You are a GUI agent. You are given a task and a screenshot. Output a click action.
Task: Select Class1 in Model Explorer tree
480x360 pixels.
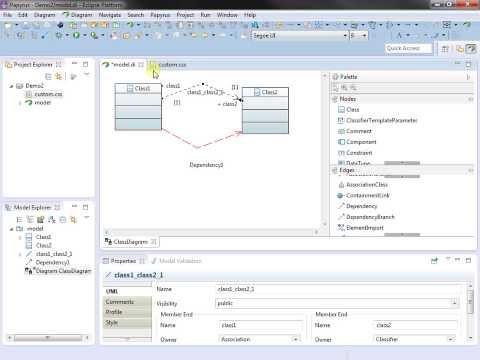[39, 237]
